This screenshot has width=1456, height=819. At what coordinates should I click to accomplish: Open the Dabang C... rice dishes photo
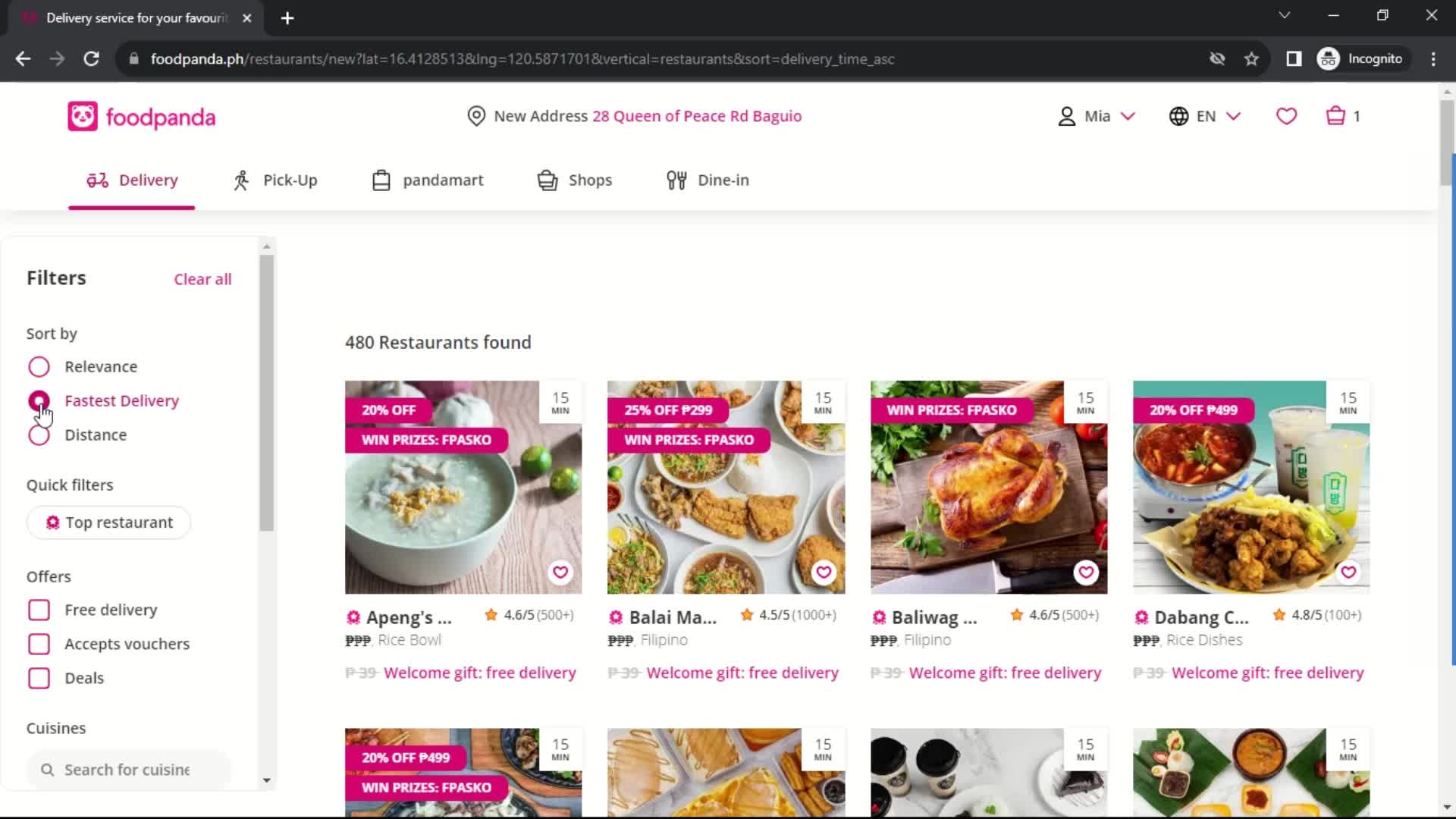point(1251,488)
